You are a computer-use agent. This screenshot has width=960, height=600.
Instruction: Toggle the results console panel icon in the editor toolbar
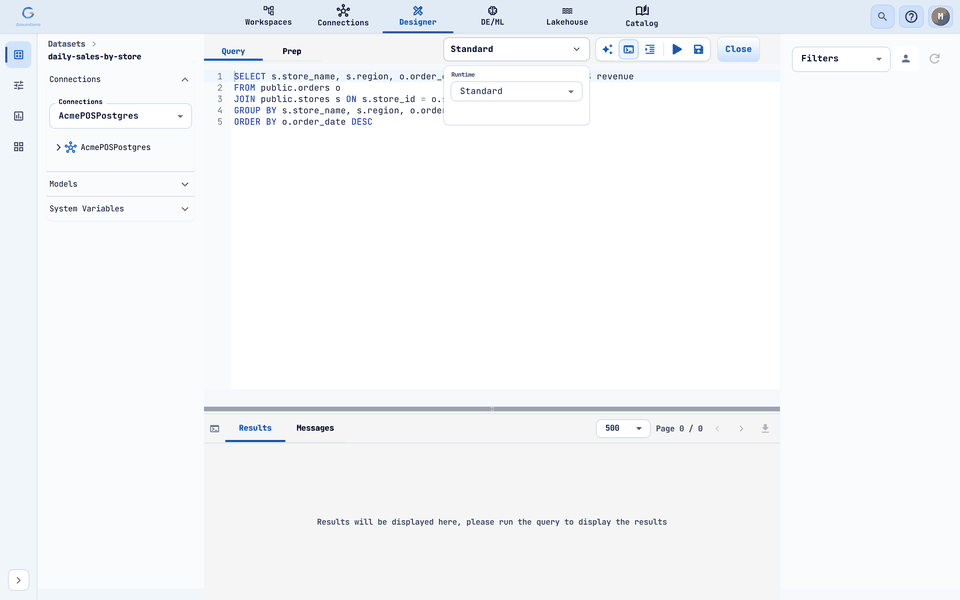[x=629, y=49]
